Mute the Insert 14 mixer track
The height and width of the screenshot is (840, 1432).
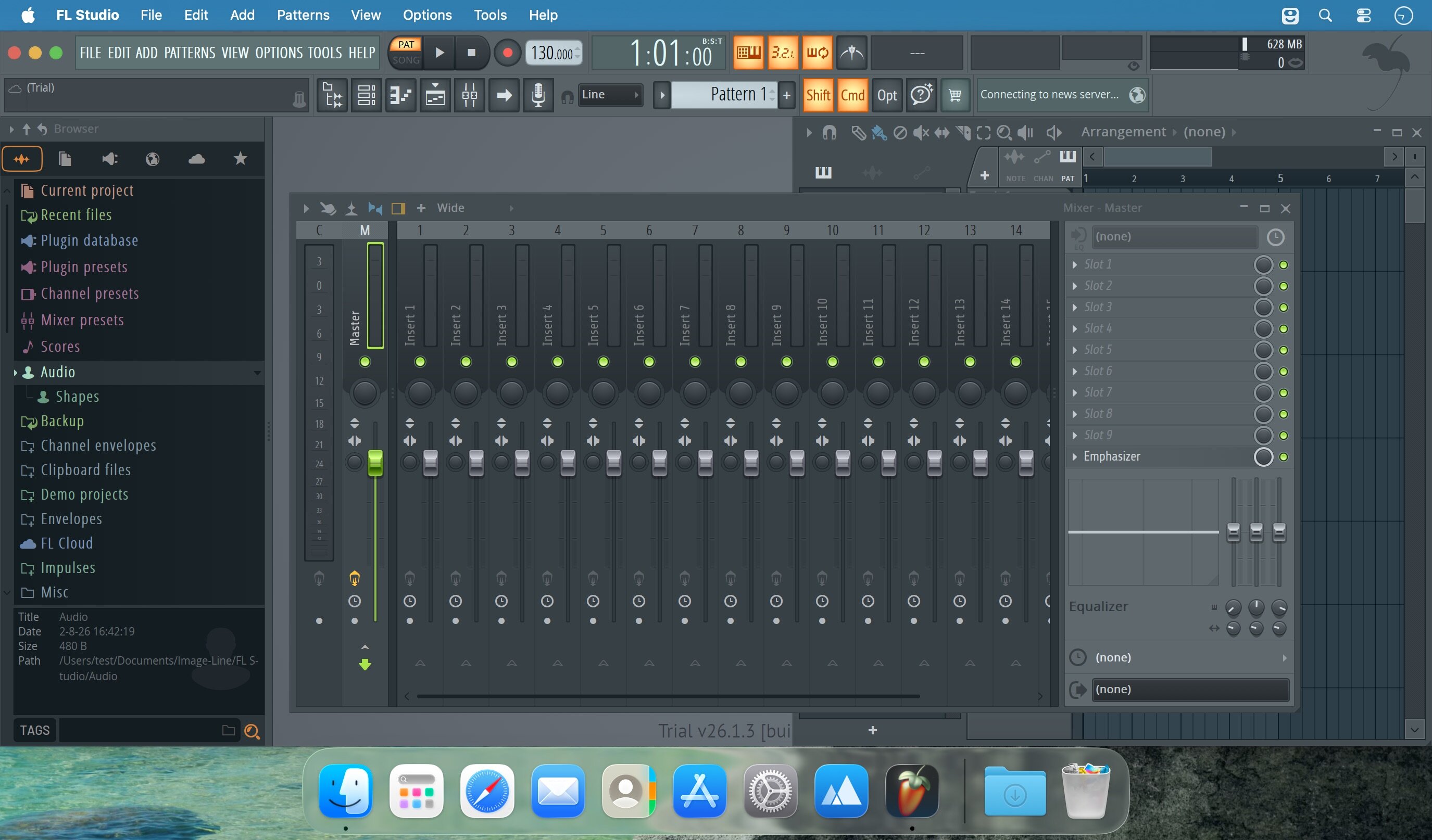[x=1015, y=362]
